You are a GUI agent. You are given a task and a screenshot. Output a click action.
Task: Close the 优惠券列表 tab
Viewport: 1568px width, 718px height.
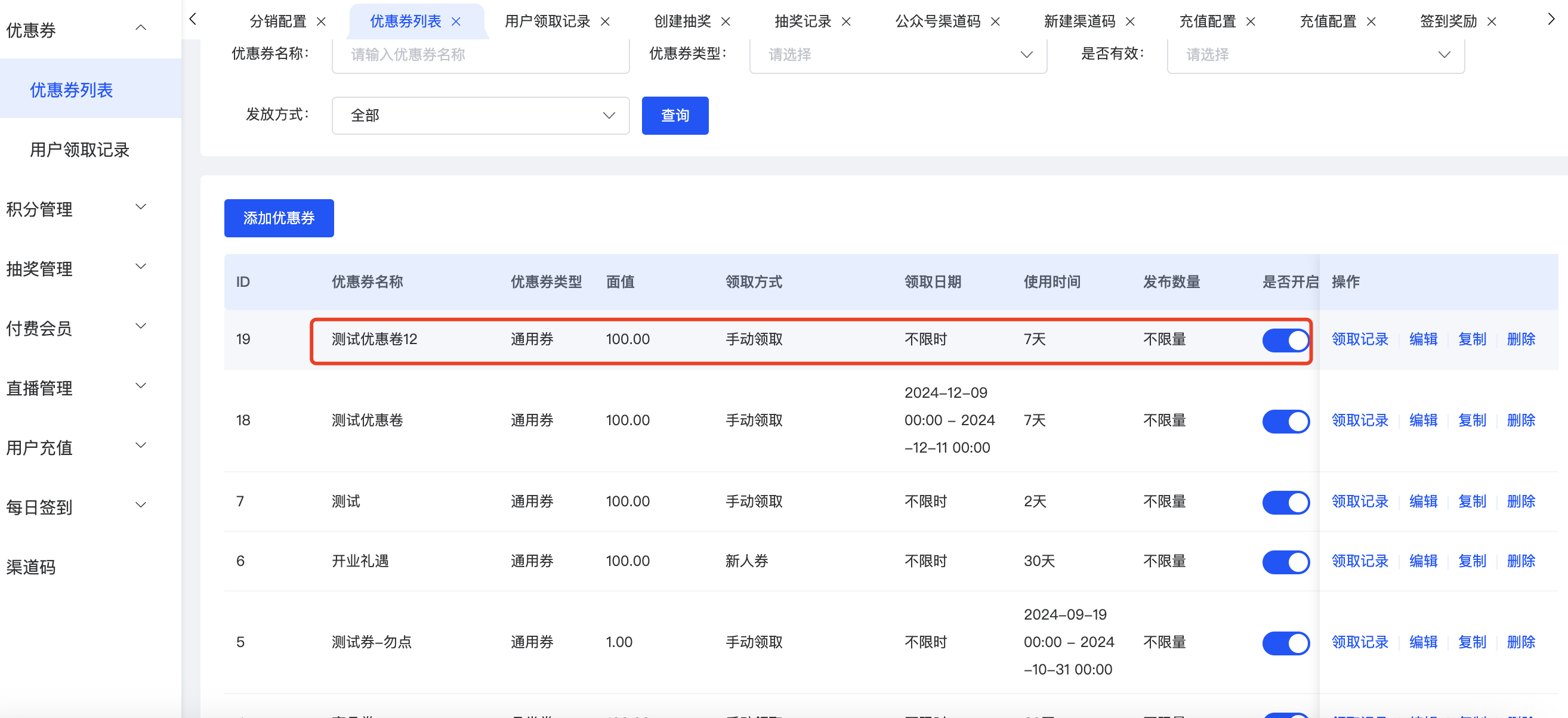coord(456,22)
